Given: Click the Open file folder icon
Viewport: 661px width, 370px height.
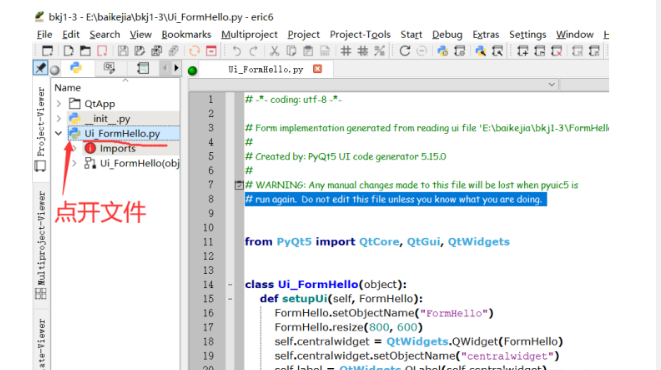Looking at the screenshot, I should point(85,51).
